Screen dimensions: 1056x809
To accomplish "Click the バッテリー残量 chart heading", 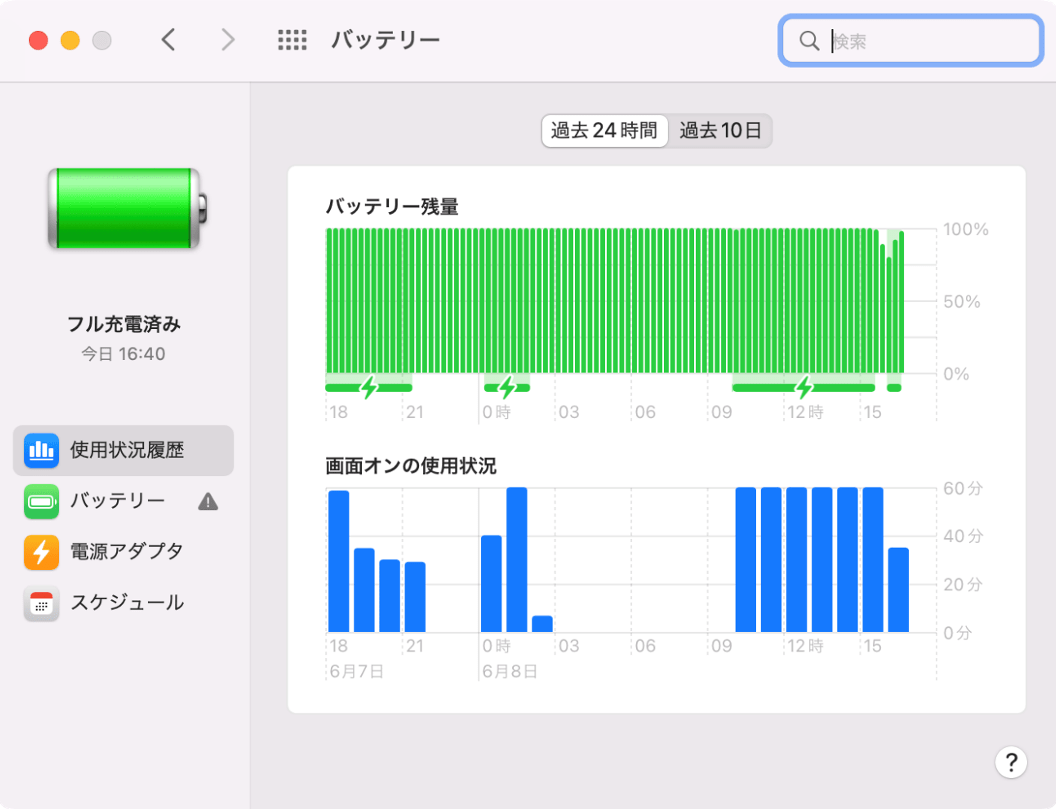I will click(392, 206).
